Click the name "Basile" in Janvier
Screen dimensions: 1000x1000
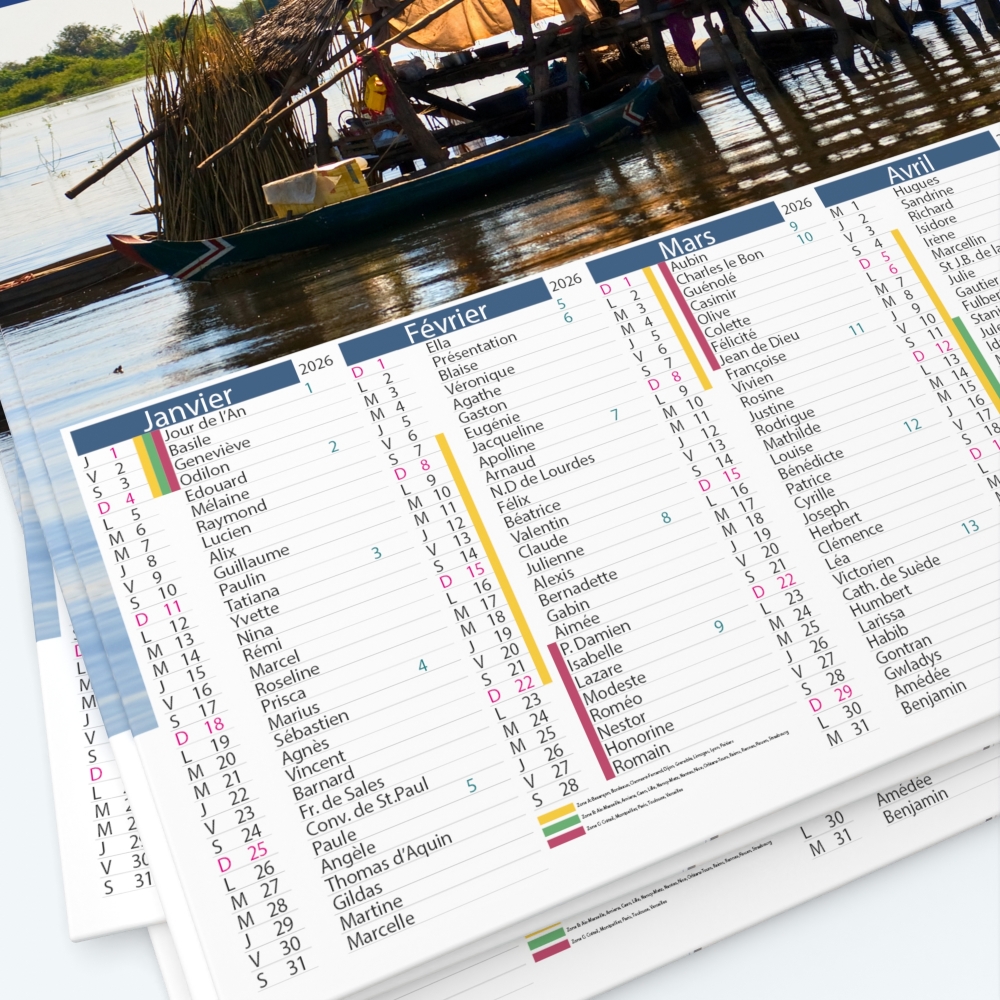(x=189, y=445)
